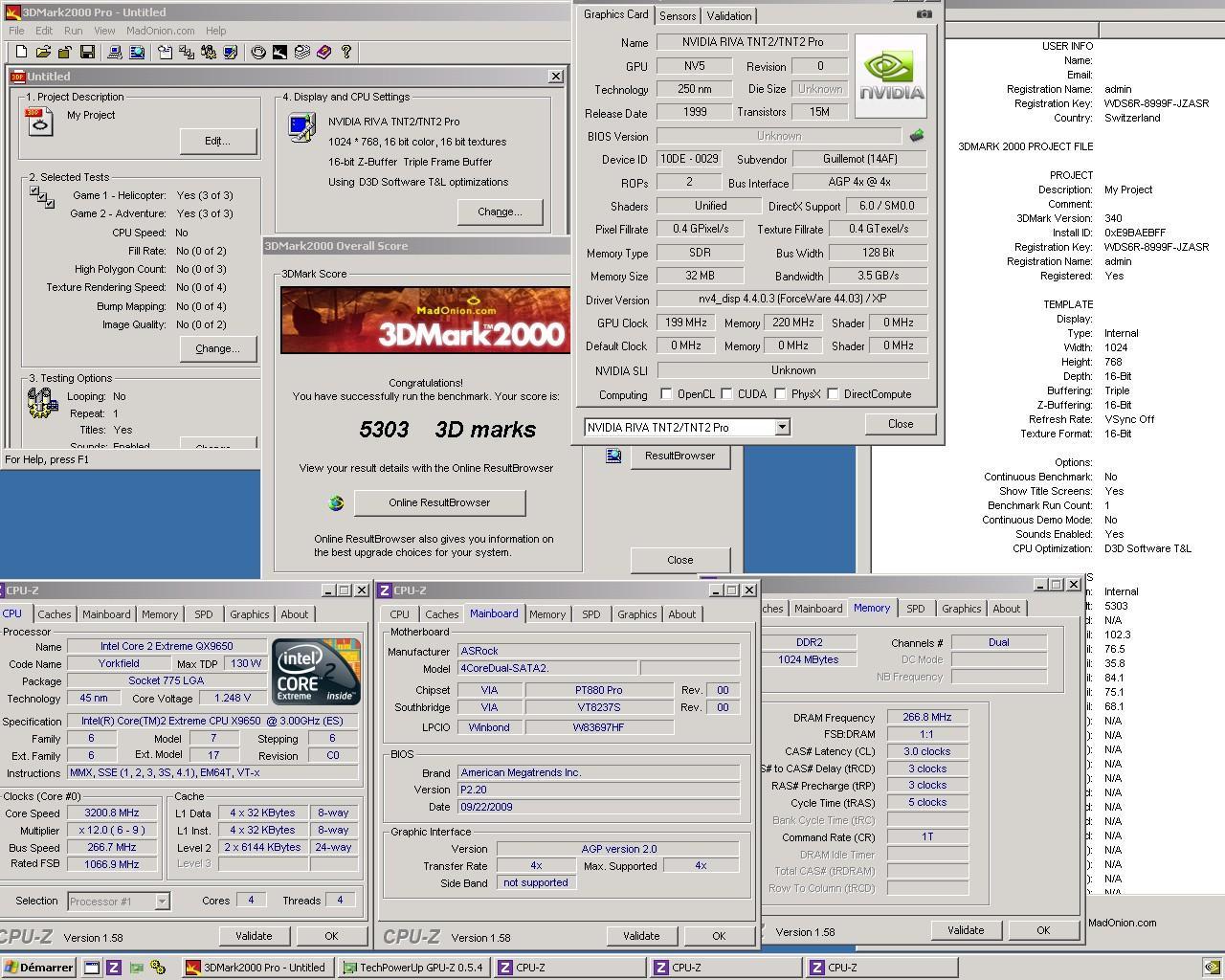Click the '5303 3D marks' score text
The height and width of the screenshot is (980, 1225).
click(x=447, y=430)
